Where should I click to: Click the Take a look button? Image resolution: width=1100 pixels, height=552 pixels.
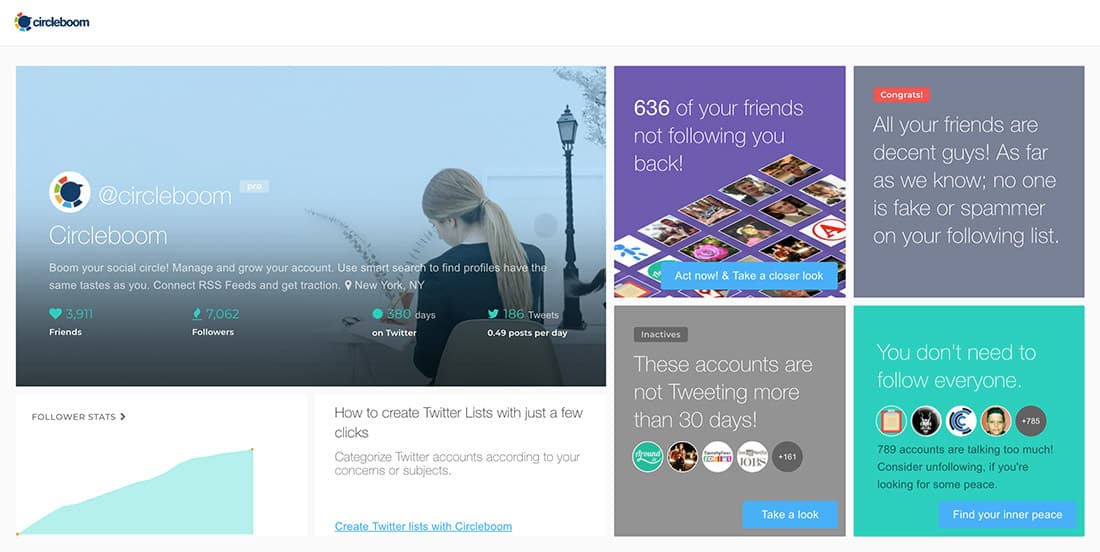790,514
